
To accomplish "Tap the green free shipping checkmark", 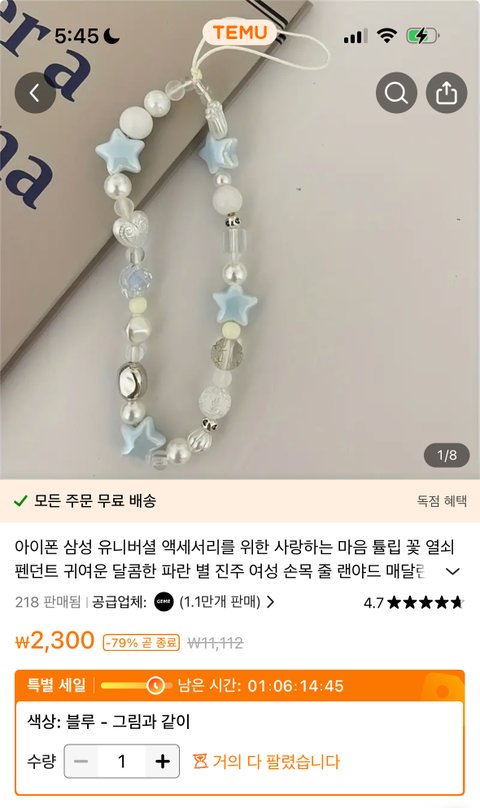I will (x=20, y=500).
